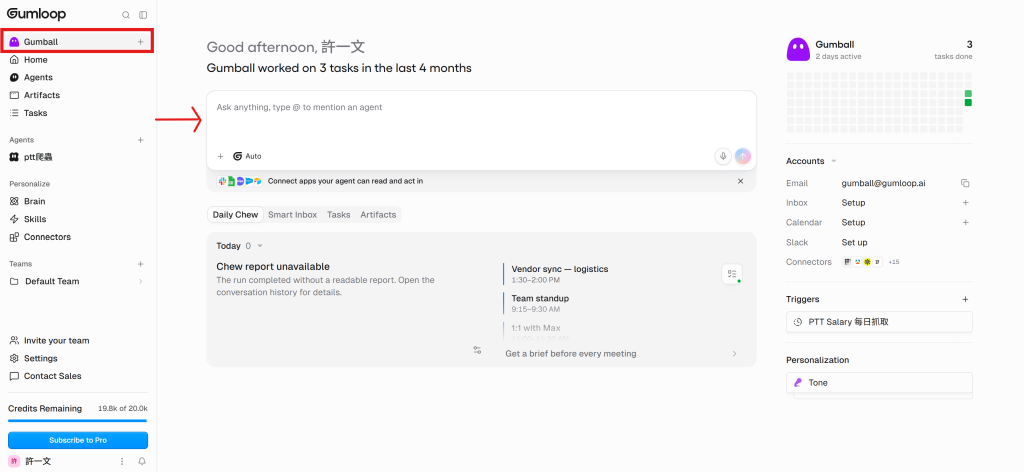Expand Default Team chevron
Screen dimensions: 1024x472
click(x=140, y=281)
